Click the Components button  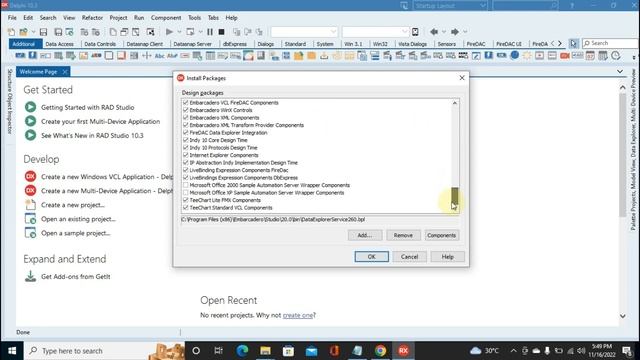441,235
